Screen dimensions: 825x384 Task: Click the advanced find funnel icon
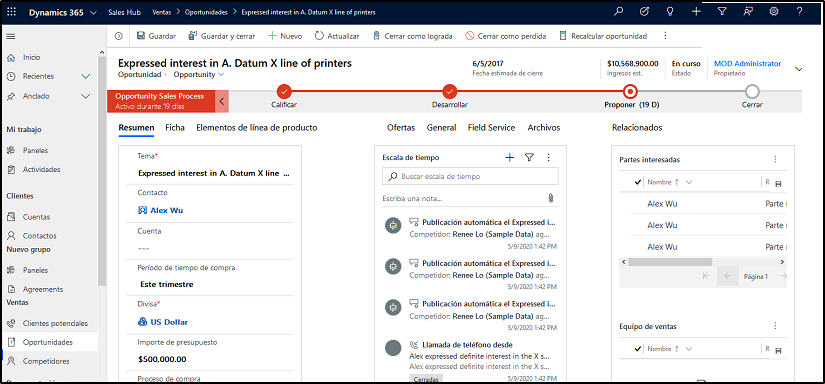click(x=722, y=12)
